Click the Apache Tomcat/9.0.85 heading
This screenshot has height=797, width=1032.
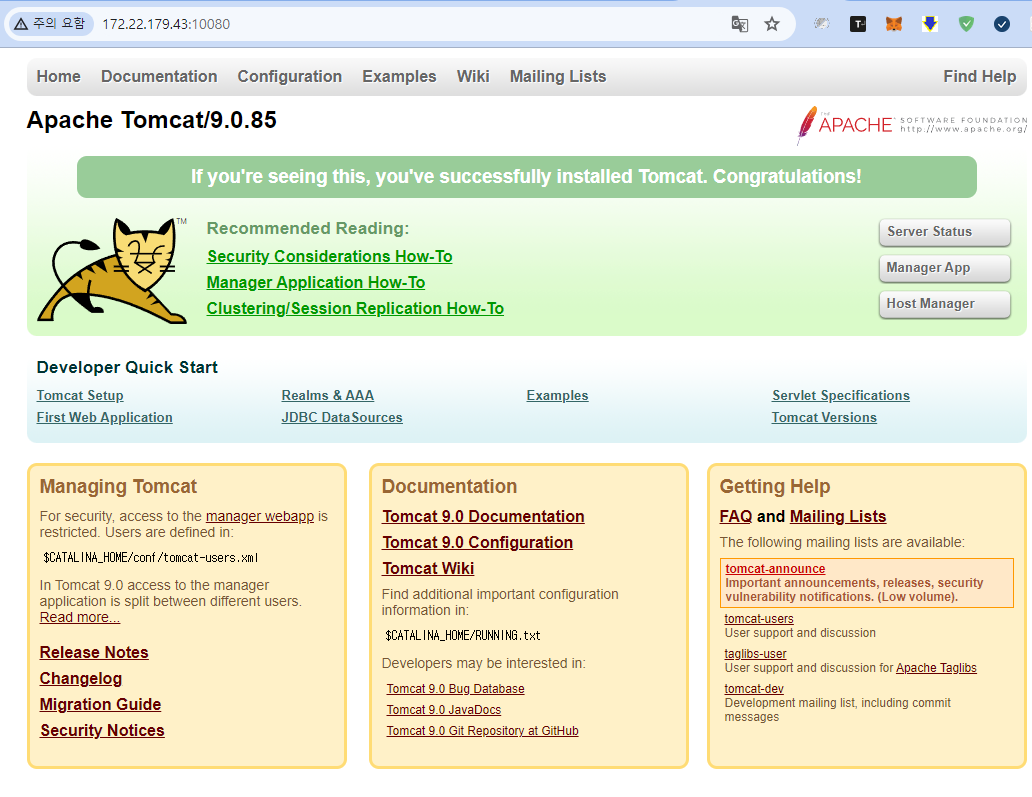[x=152, y=120]
